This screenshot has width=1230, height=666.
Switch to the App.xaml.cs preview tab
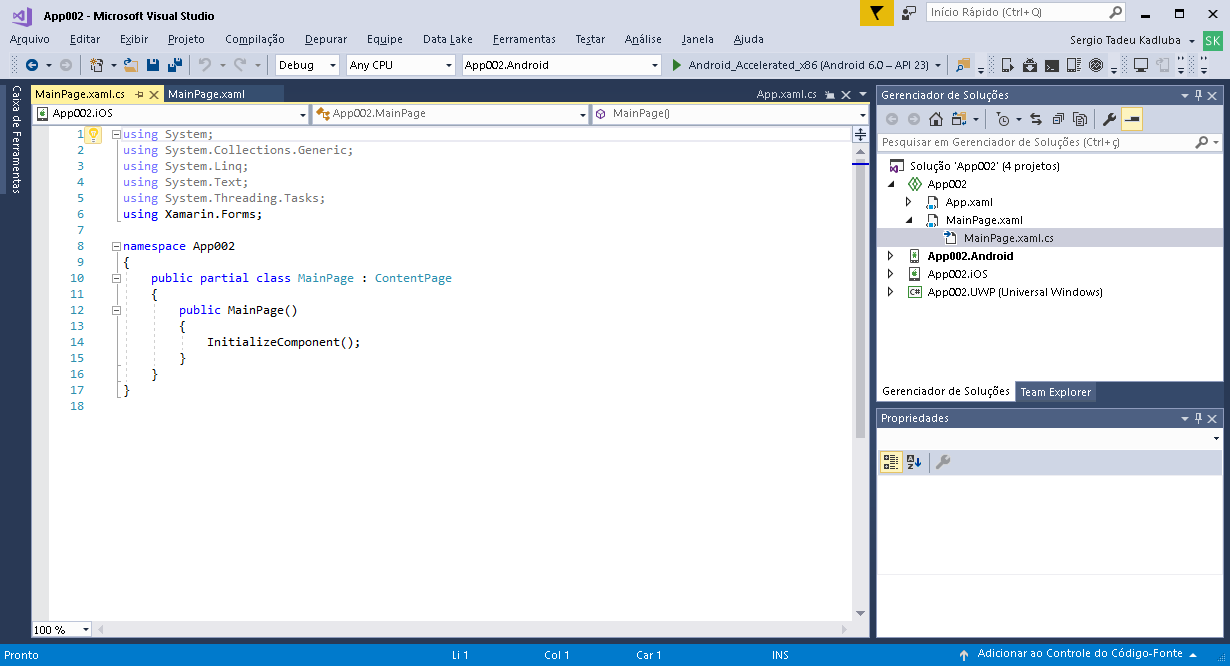(x=786, y=94)
